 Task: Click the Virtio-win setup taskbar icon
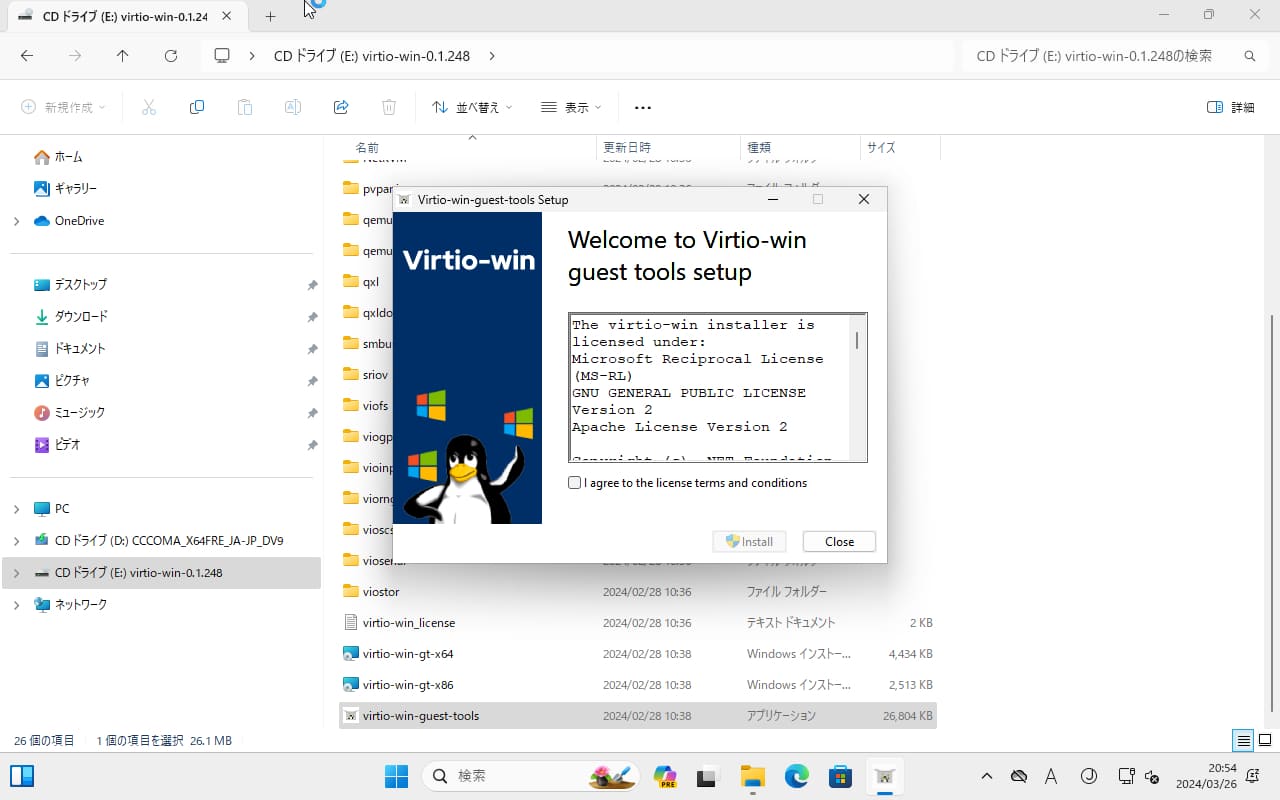coord(884,776)
